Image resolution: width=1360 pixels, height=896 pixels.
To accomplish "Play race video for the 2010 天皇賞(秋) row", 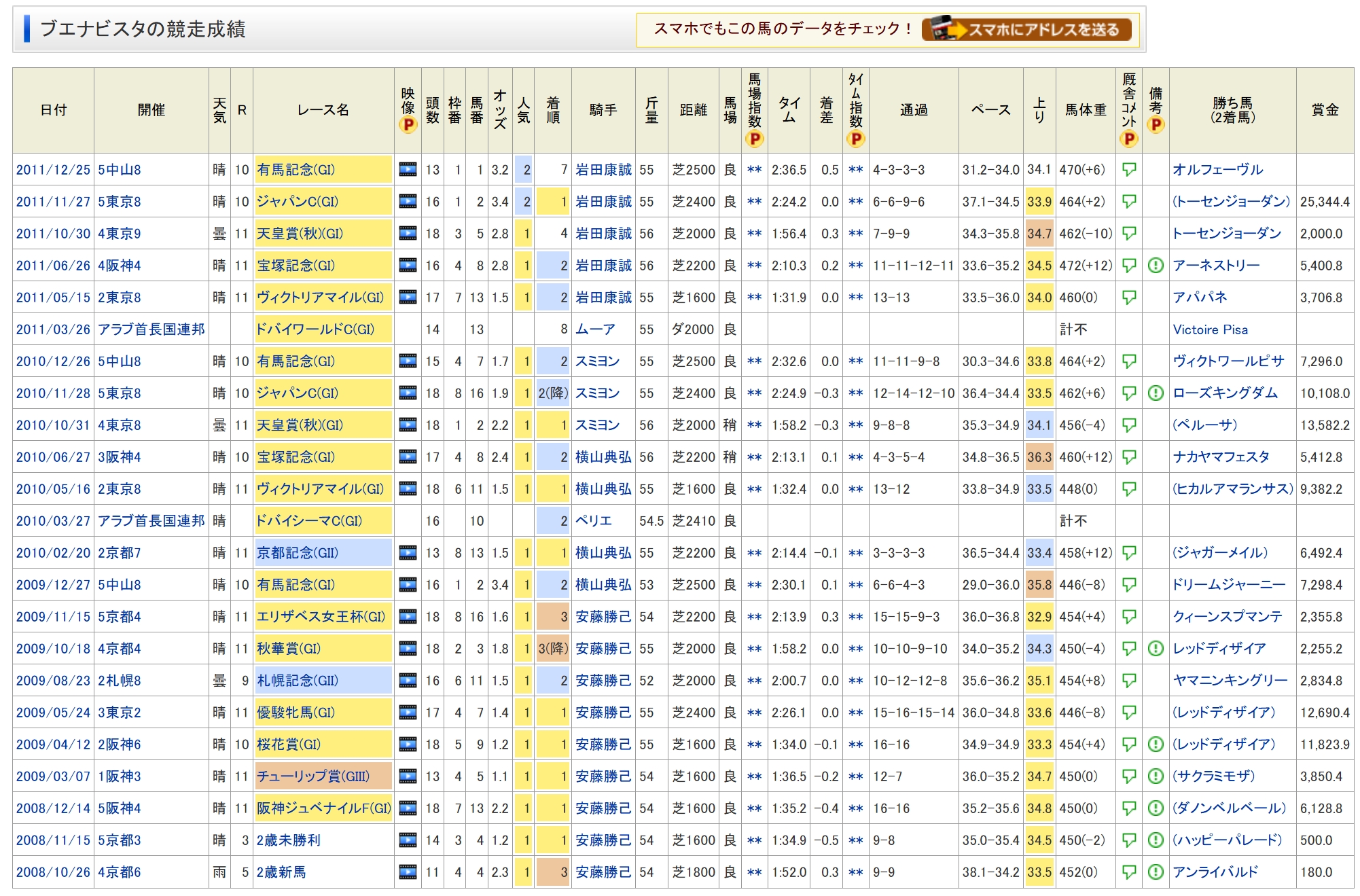I will pyautogui.click(x=408, y=425).
